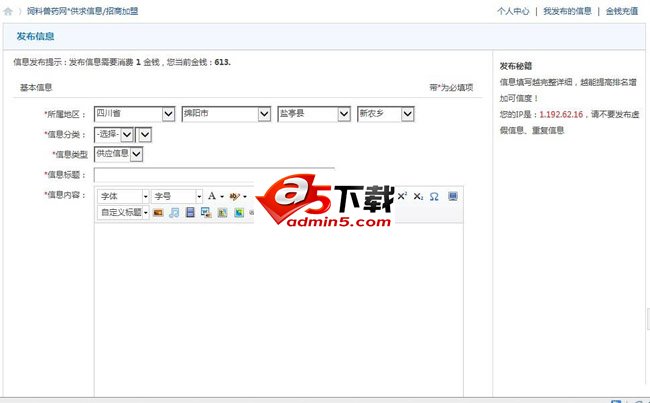Click the highlight color brush icon
The image size is (650, 403).
click(x=235, y=196)
